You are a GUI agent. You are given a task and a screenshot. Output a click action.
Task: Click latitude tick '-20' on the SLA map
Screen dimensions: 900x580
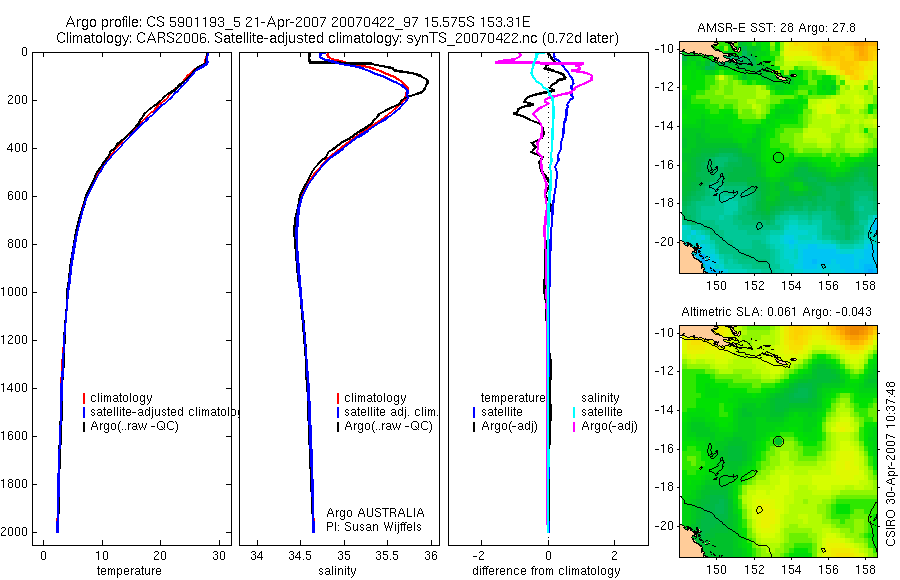pos(664,526)
